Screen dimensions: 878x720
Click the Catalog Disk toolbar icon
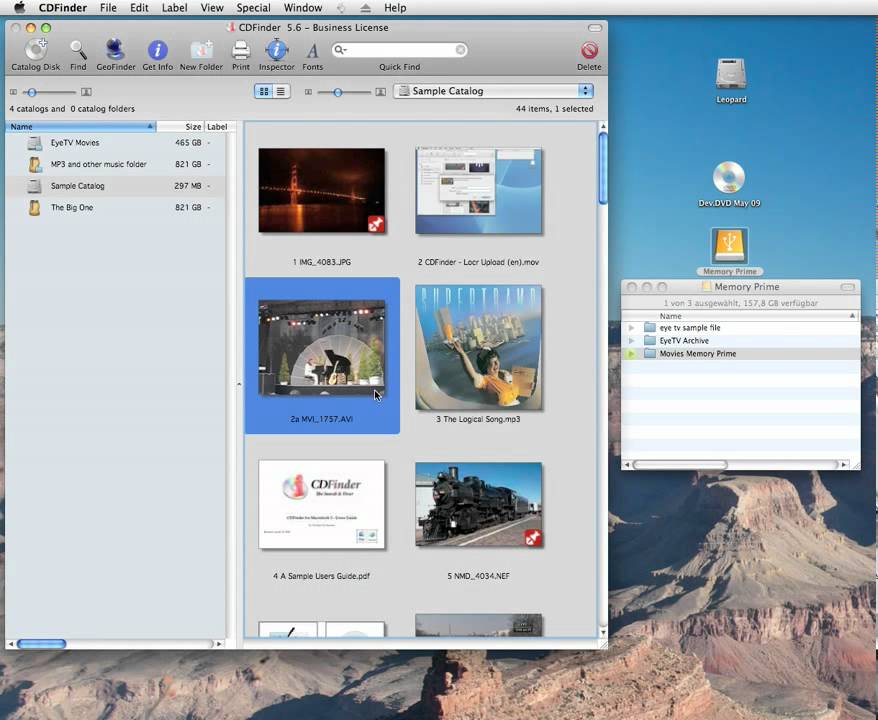click(36, 50)
